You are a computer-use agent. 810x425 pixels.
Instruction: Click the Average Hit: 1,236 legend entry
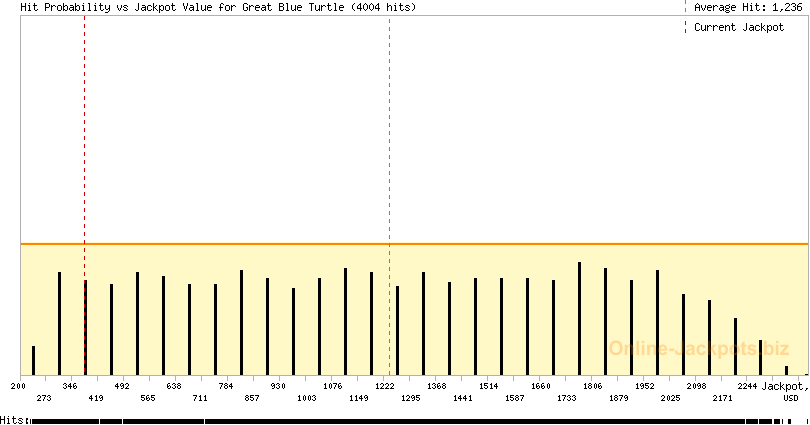[748, 7]
